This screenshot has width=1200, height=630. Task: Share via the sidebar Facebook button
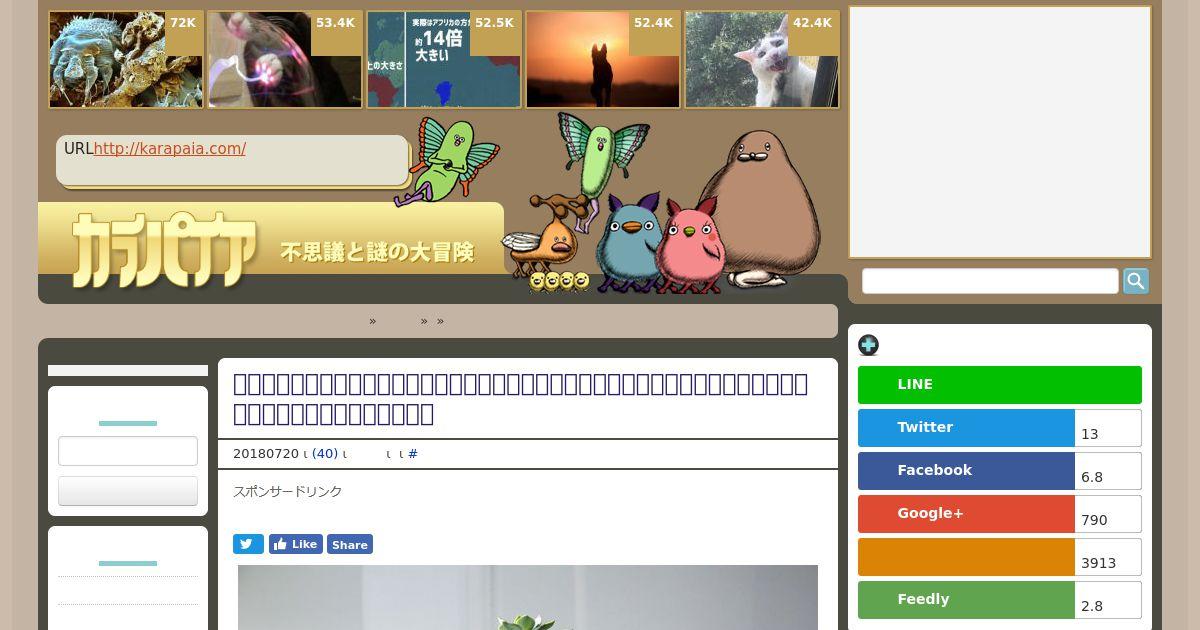click(x=966, y=471)
